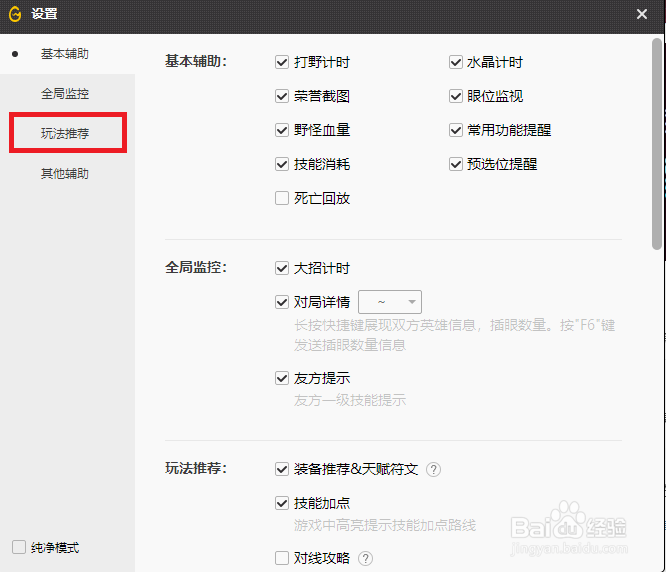Click the 全局监控: section heading
This screenshot has height=572, width=666.
(x=196, y=267)
